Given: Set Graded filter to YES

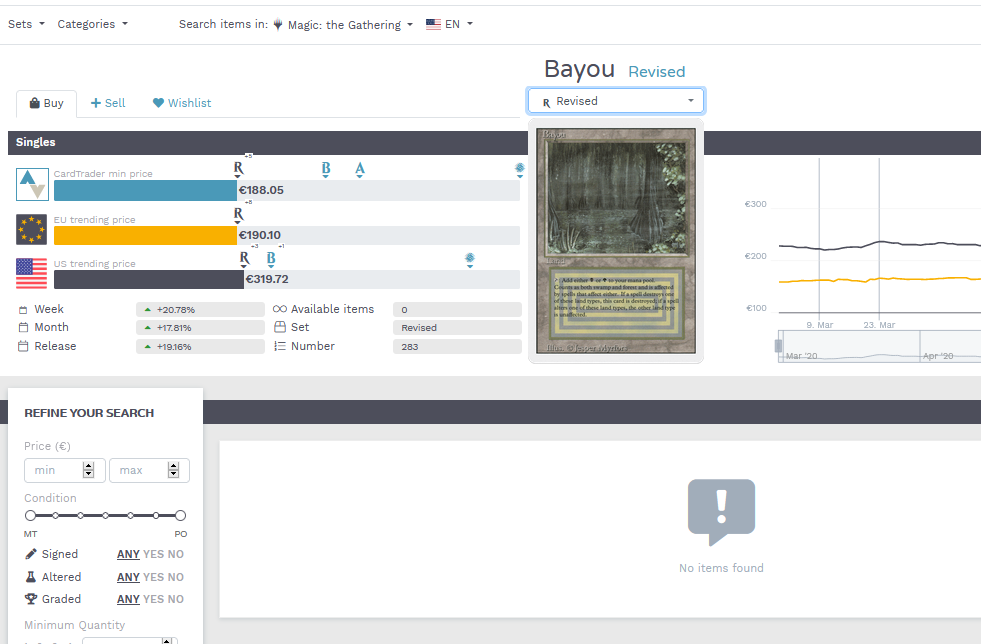Looking at the screenshot, I should (153, 600).
